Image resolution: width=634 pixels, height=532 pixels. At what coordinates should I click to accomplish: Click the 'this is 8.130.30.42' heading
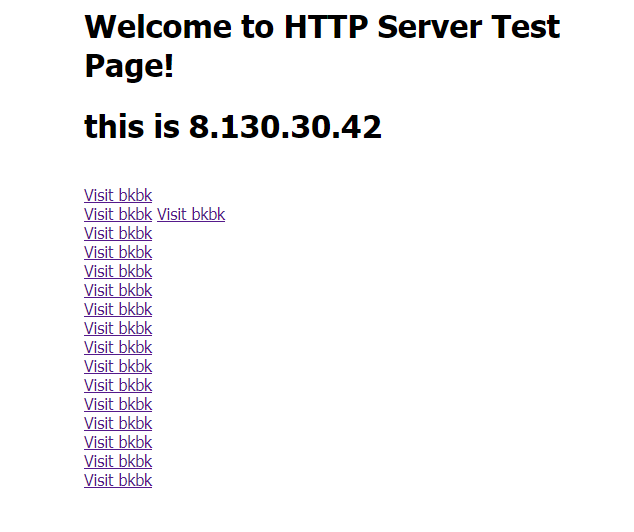point(233,127)
